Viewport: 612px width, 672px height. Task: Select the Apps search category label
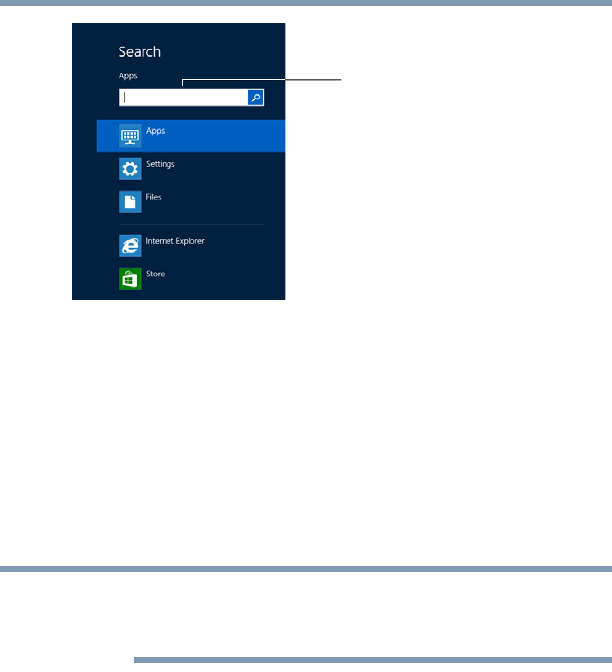click(155, 131)
